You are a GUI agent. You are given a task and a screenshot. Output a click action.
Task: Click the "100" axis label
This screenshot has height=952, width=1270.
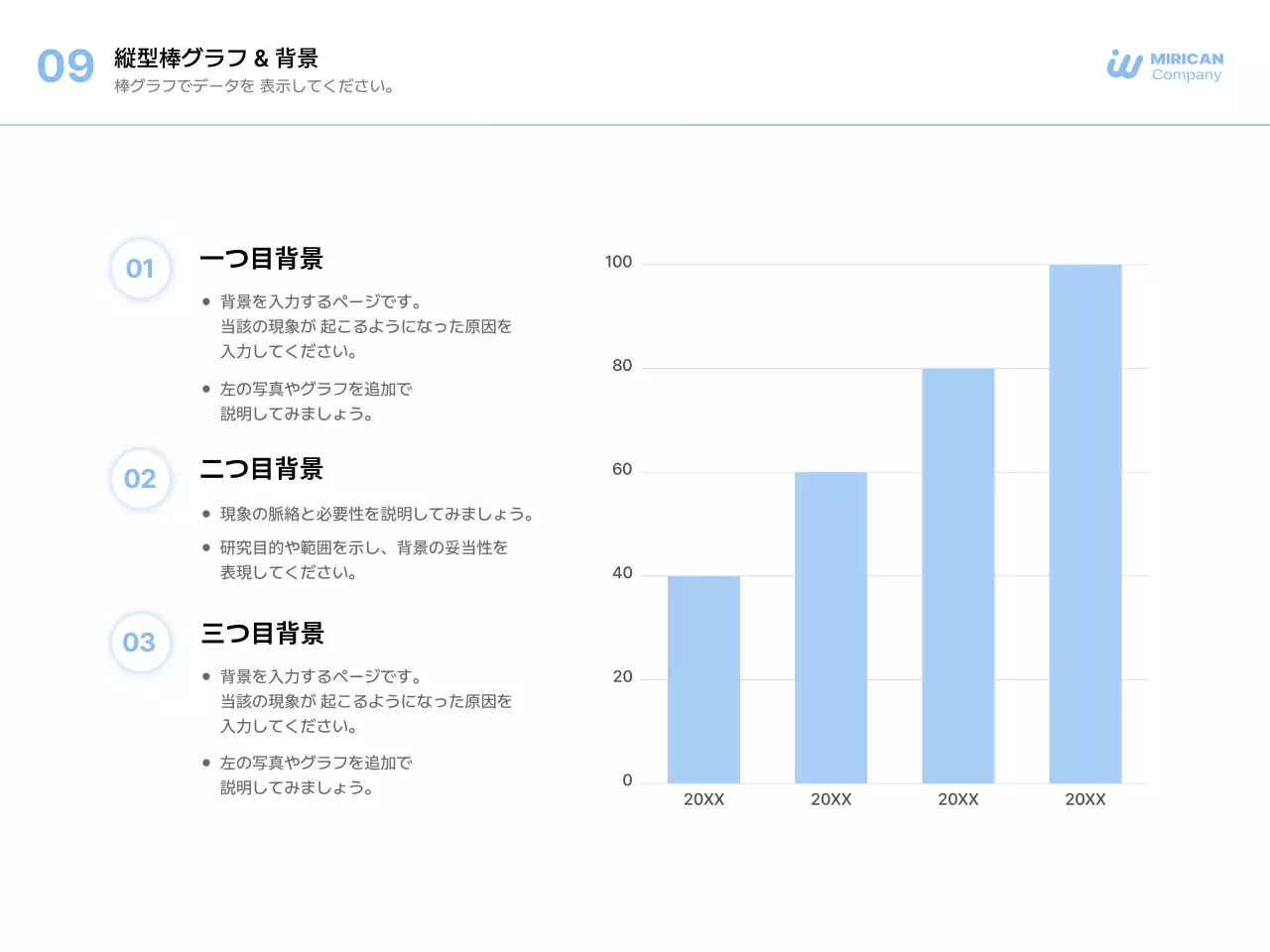[621, 262]
